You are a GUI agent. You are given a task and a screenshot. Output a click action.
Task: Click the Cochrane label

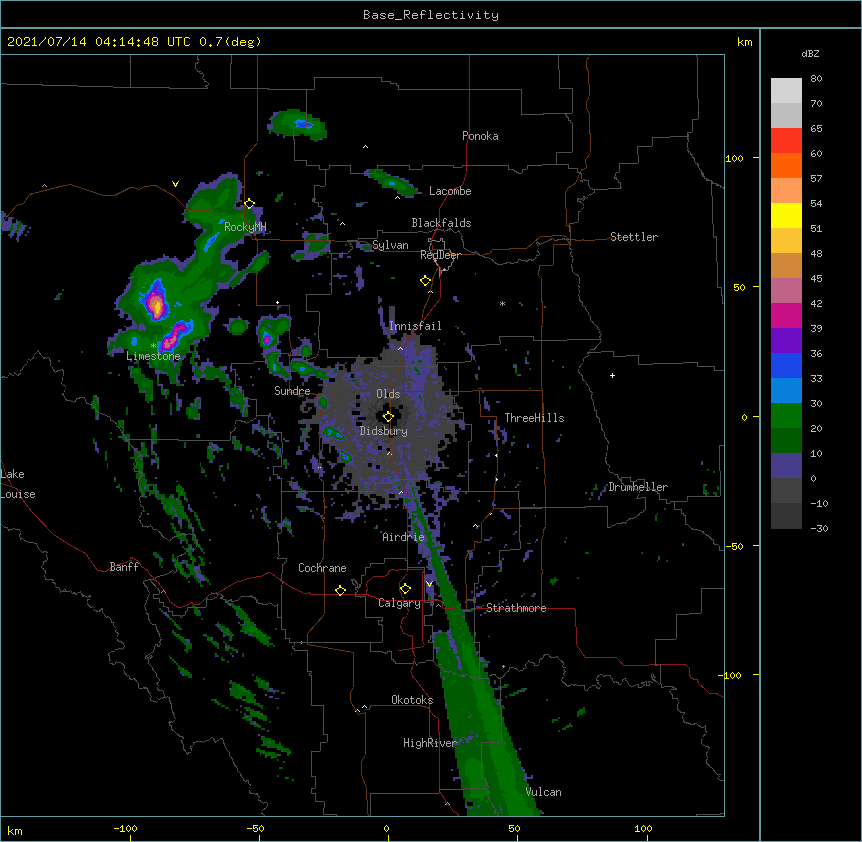pos(322,568)
